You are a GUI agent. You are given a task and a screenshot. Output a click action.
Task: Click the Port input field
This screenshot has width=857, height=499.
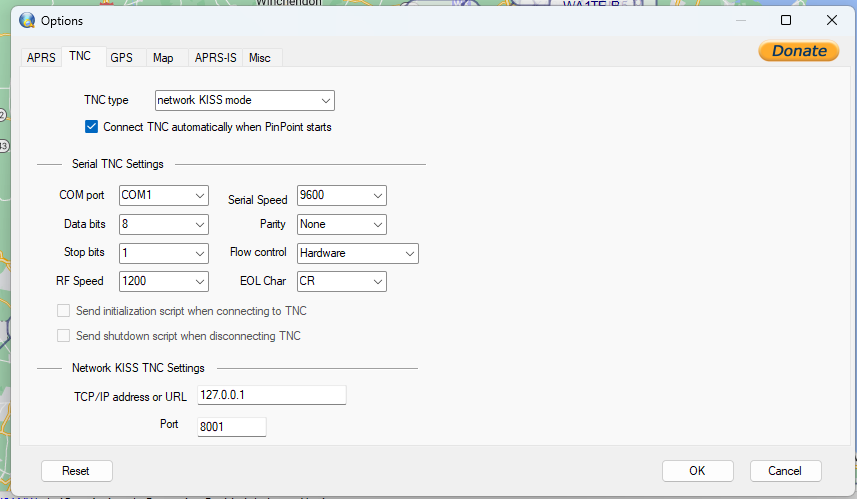(231, 427)
